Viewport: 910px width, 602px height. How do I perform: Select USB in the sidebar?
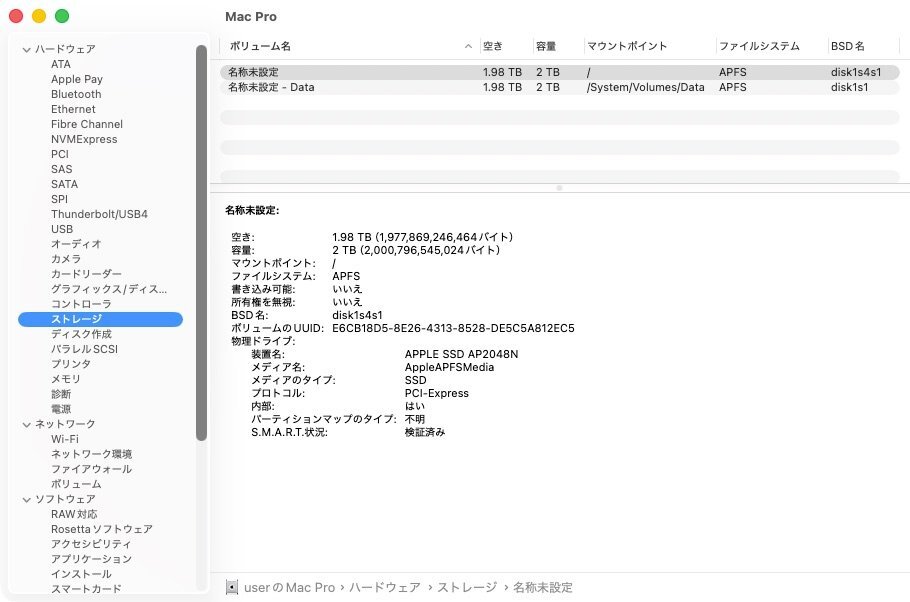[62, 229]
